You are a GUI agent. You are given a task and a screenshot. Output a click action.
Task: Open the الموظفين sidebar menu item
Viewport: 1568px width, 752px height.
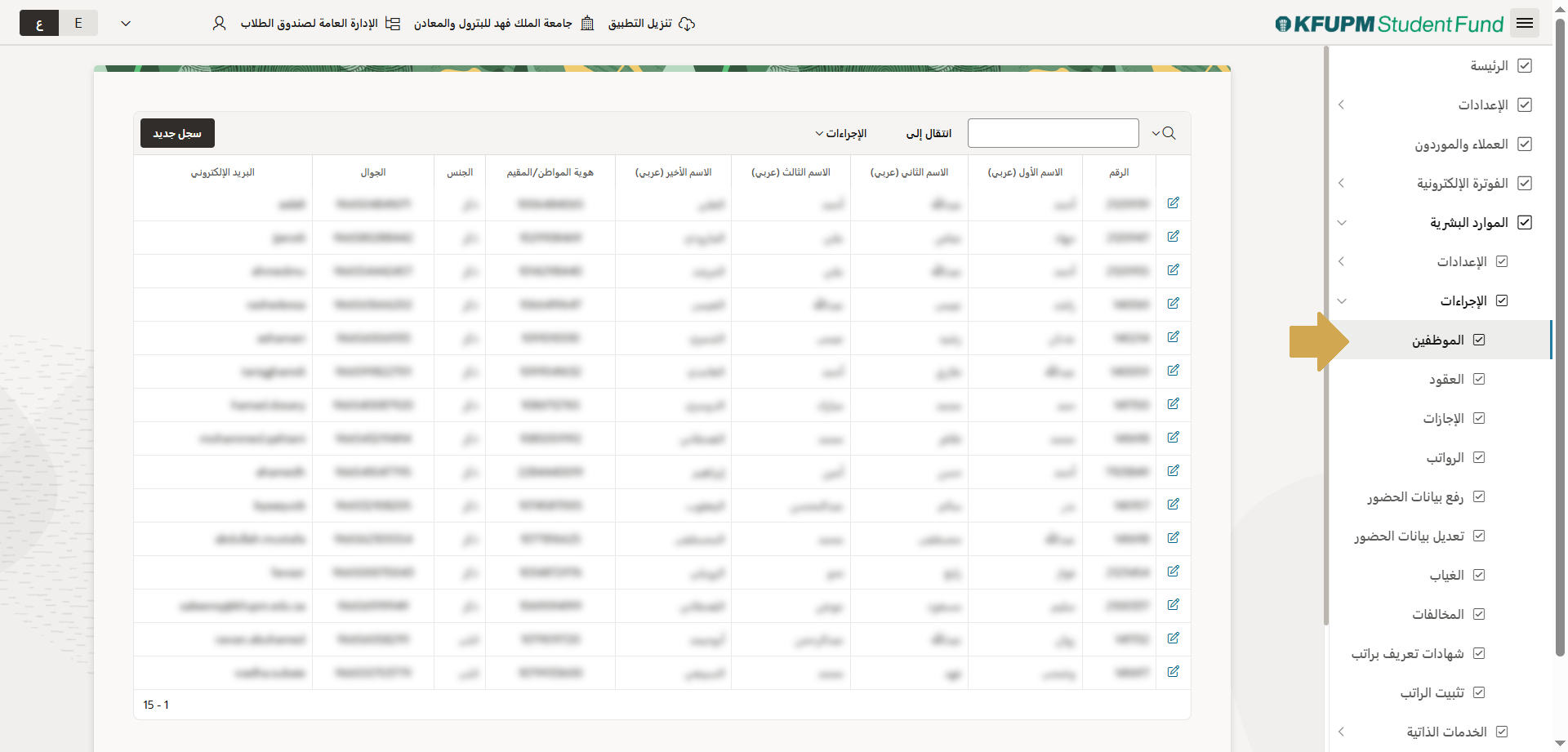point(1441,340)
